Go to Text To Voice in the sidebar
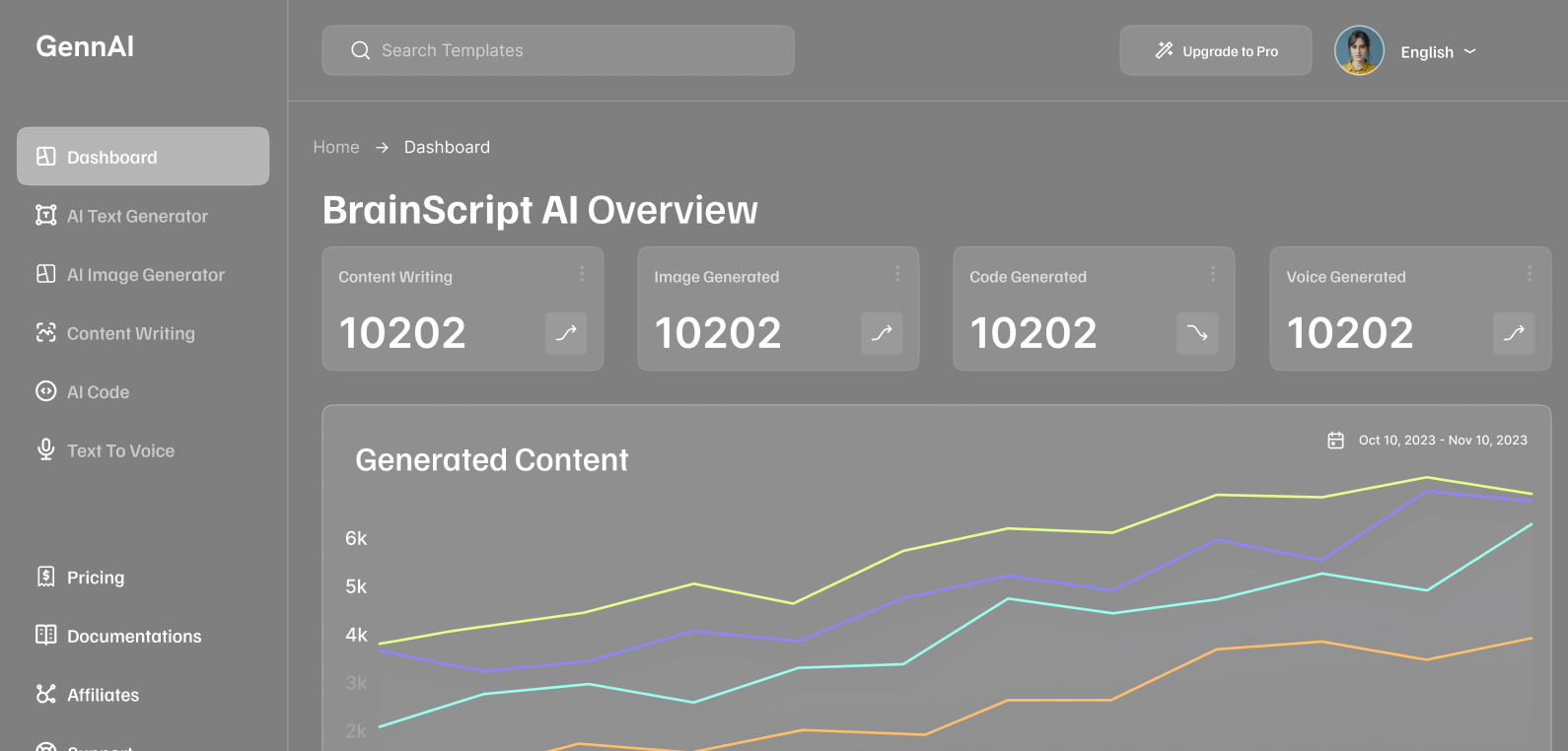This screenshot has height=751, width=1568. pyautogui.click(x=120, y=450)
